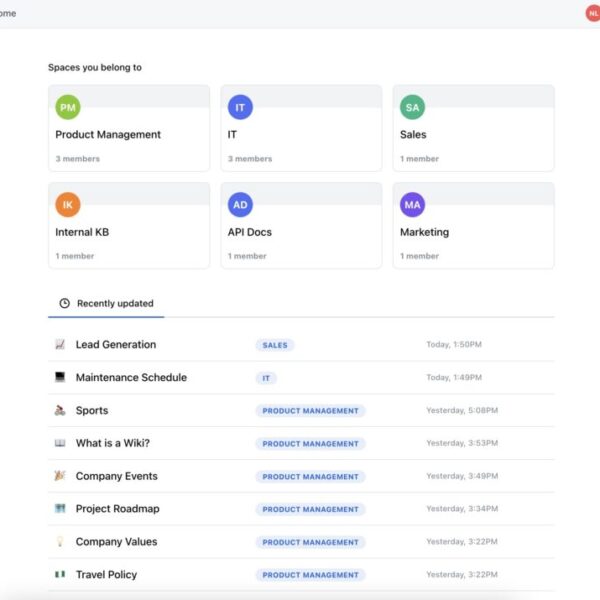Open the Maintenance Schedule page
Image resolution: width=600 pixels, height=600 pixels.
tap(130, 378)
